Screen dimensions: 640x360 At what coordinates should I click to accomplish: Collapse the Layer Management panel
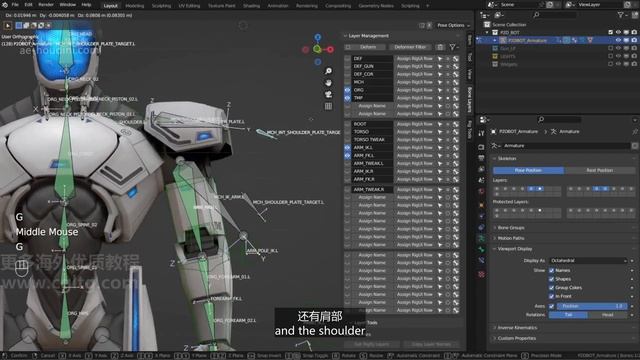(x=346, y=36)
